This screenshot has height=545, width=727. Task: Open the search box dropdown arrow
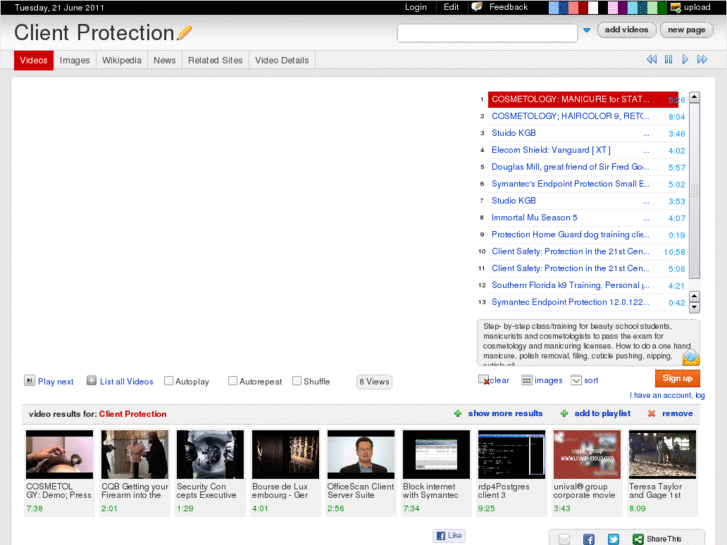click(587, 30)
